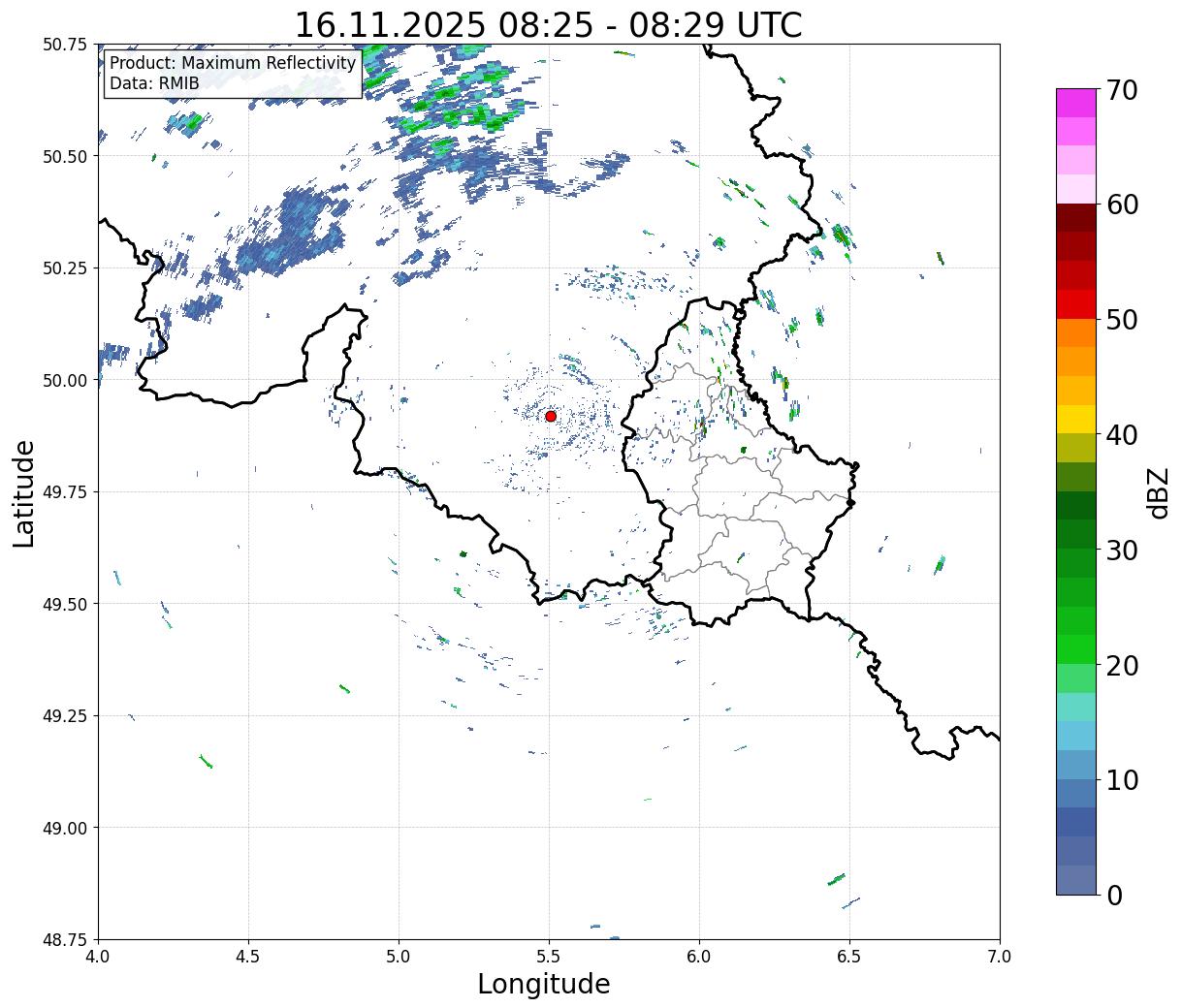Click latitude tick label '50.25'
This screenshot has width=1182, height=1008.
point(65,268)
